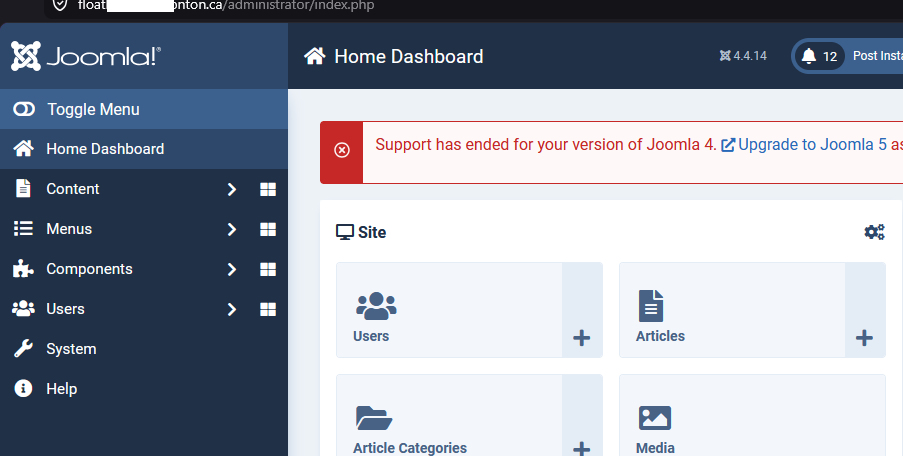
Task: Open the Components dashboard grid icon
Action: [x=268, y=269]
